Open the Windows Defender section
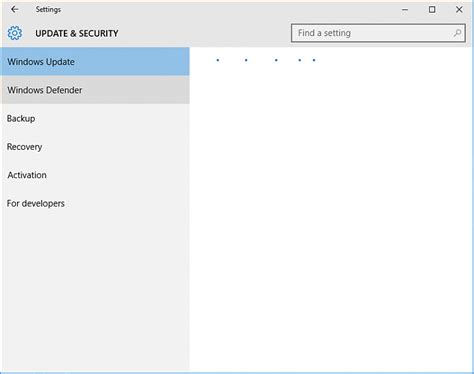474x374 pixels. pyautogui.click(x=96, y=90)
